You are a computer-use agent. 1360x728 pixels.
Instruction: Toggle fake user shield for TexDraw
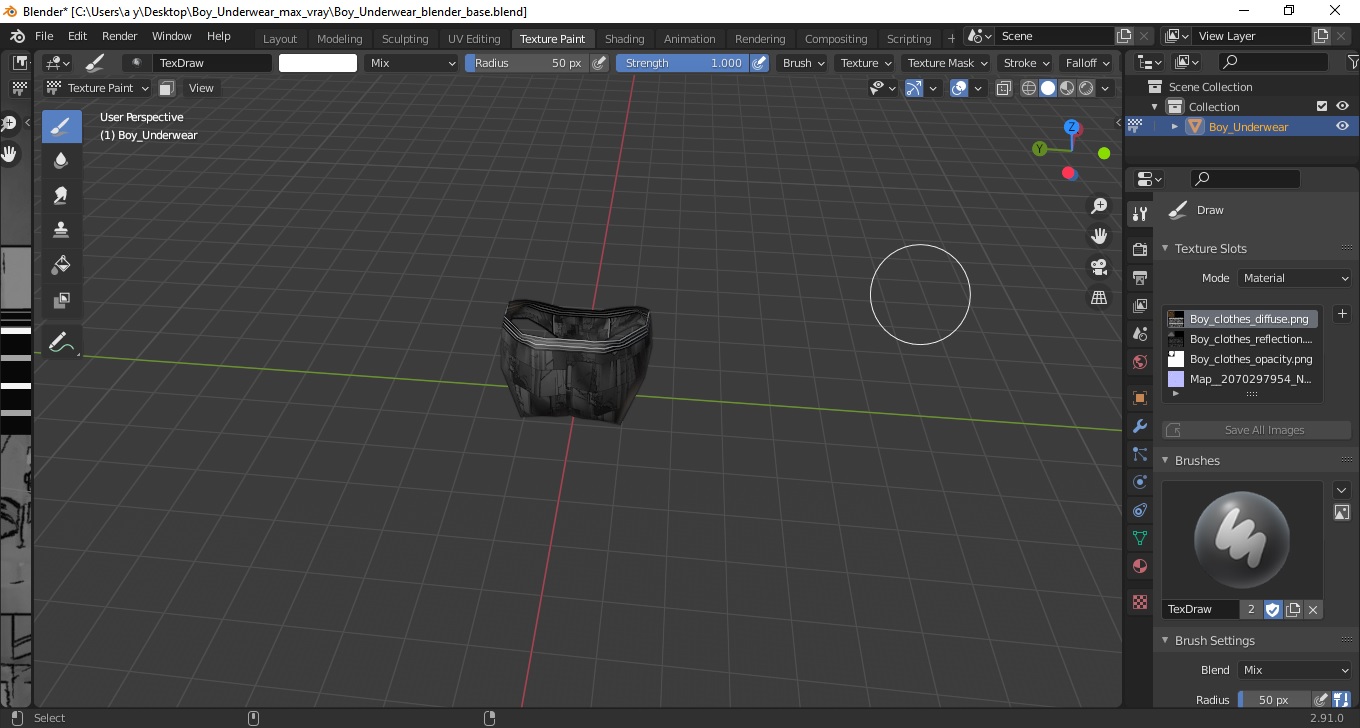[x=1272, y=609]
